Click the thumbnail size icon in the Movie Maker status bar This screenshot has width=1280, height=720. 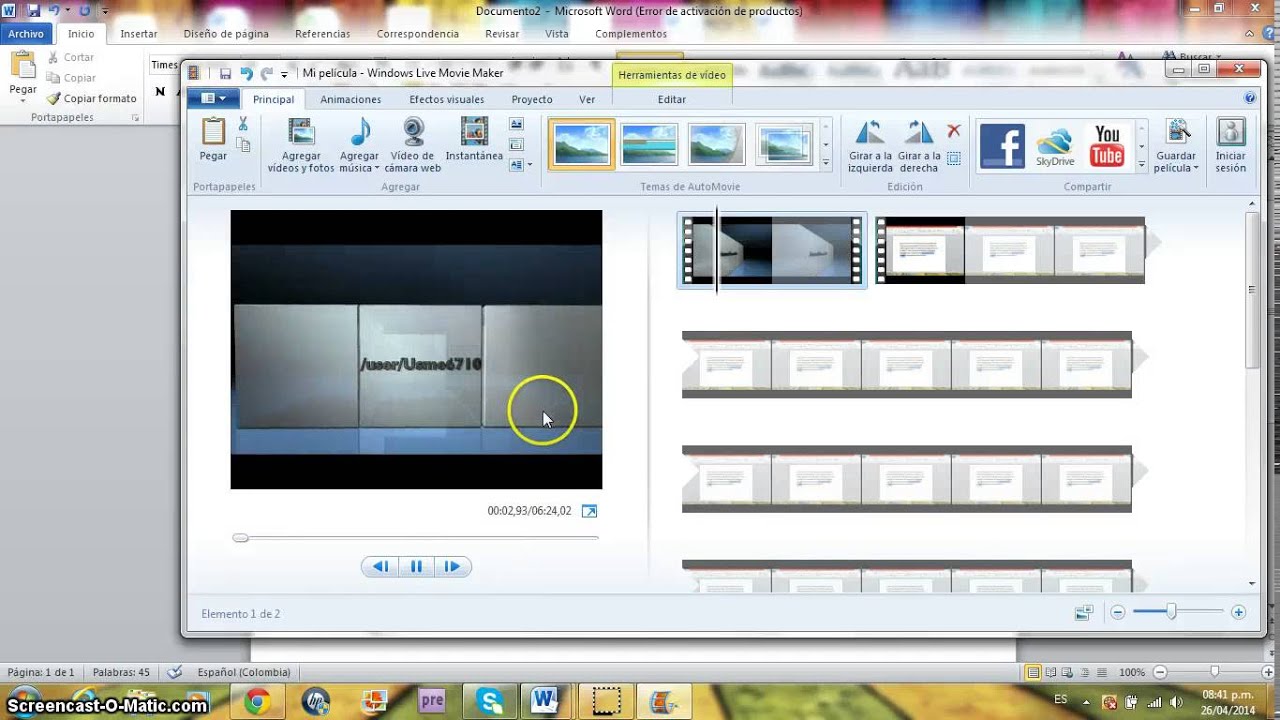(x=1084, y=612)
